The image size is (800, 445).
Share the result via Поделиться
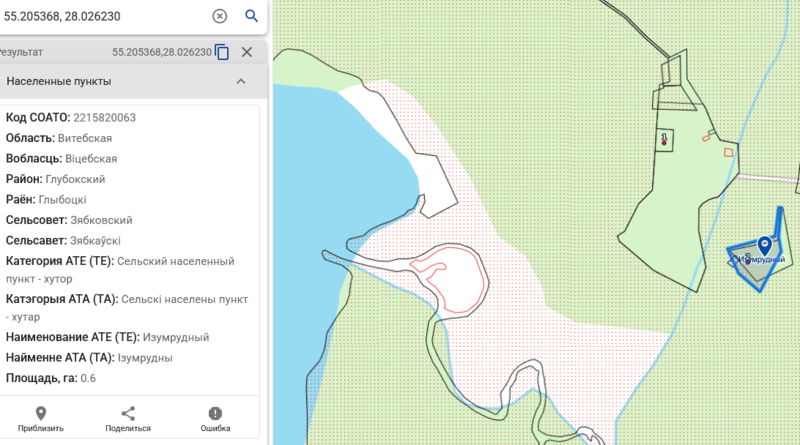(128, 419)
